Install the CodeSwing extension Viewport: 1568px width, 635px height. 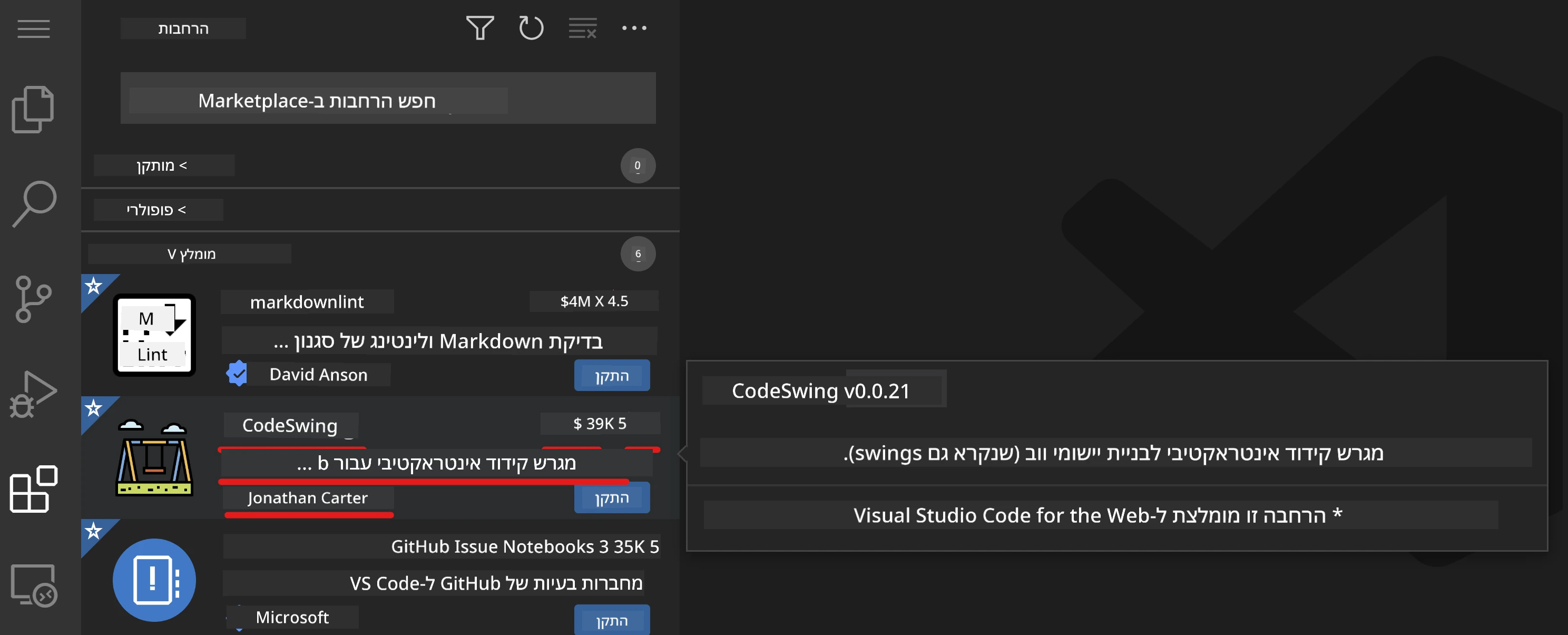click(x=612, y=498)
